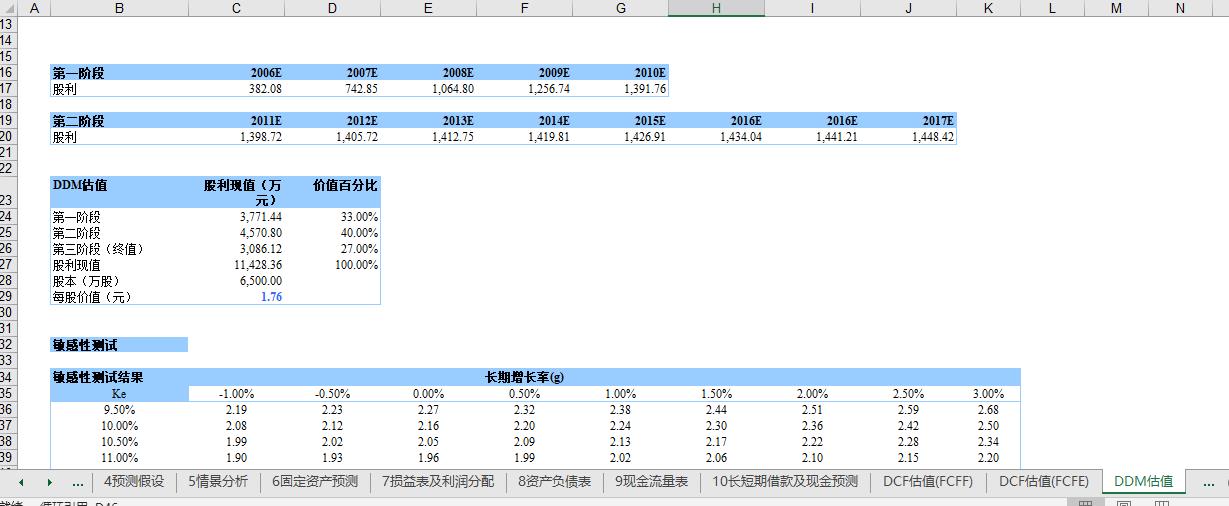1229x506 pixels.
Task: Switch to the 9现金流量表 sheet
Action: point(651,481)
